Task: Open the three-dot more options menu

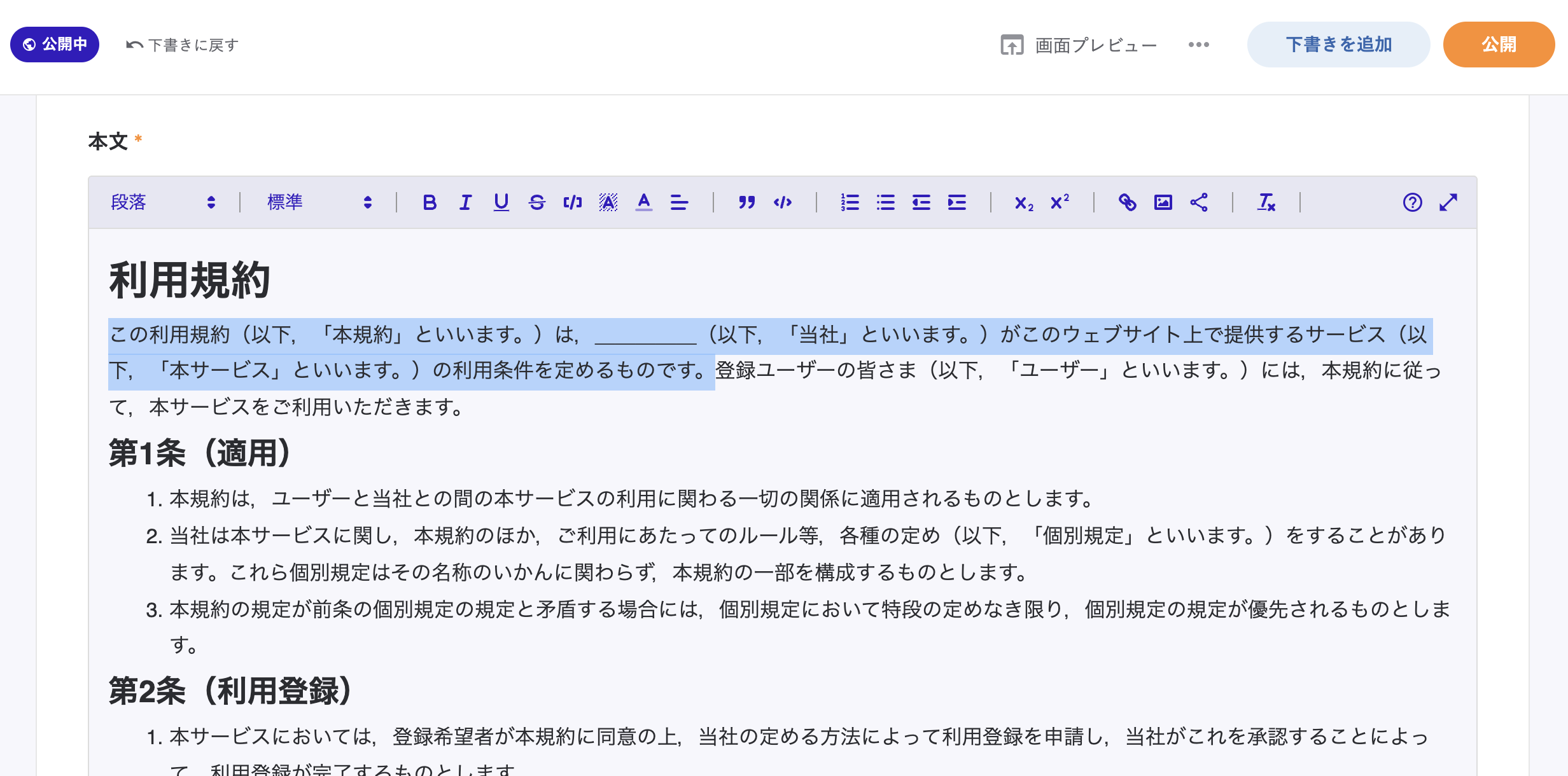Action: click(x=1198, y=45)
